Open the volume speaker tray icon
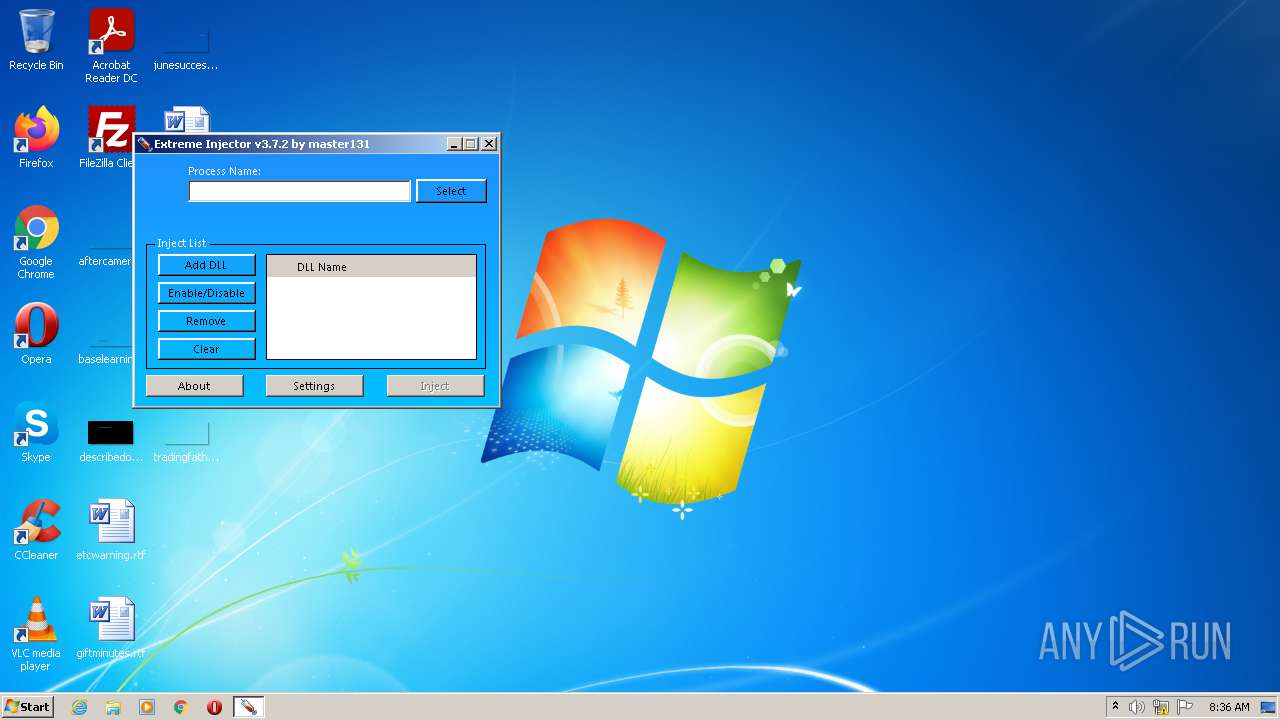 pos(1137,707)
